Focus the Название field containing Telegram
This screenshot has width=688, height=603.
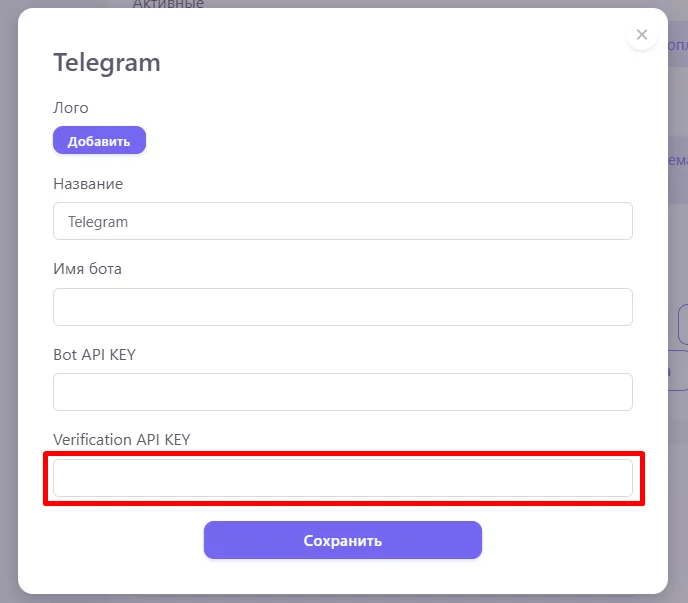click(343, 221)
